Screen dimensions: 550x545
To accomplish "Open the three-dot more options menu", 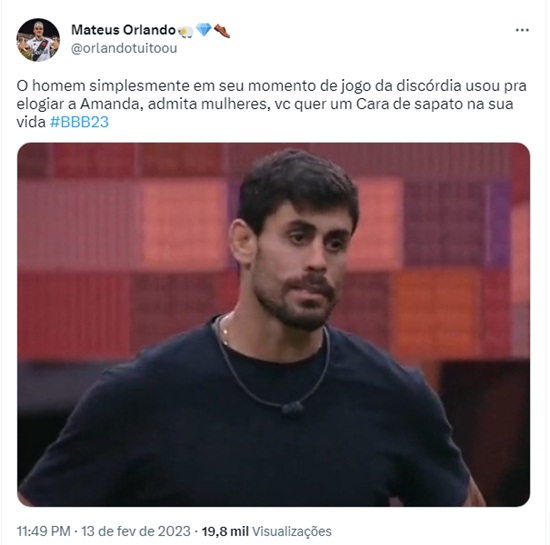I will point(522,30).
